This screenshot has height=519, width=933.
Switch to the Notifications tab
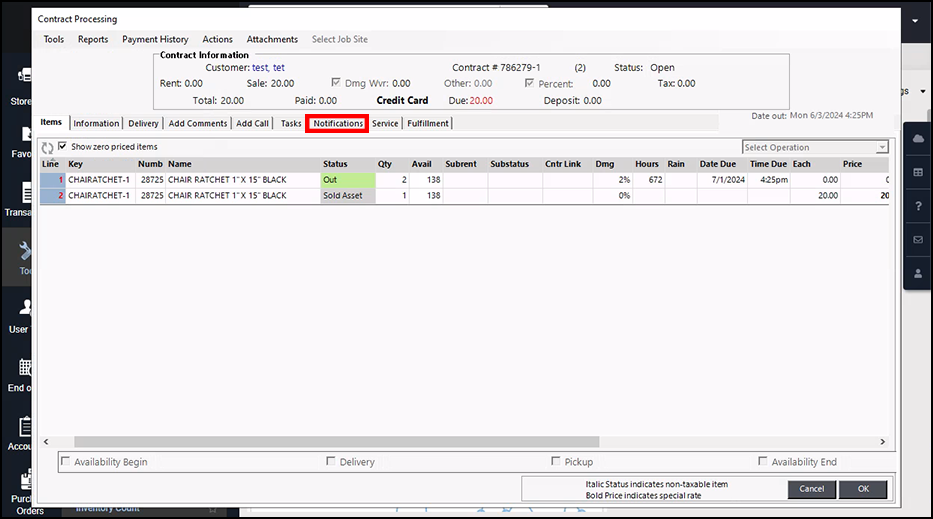click(338, 124)
